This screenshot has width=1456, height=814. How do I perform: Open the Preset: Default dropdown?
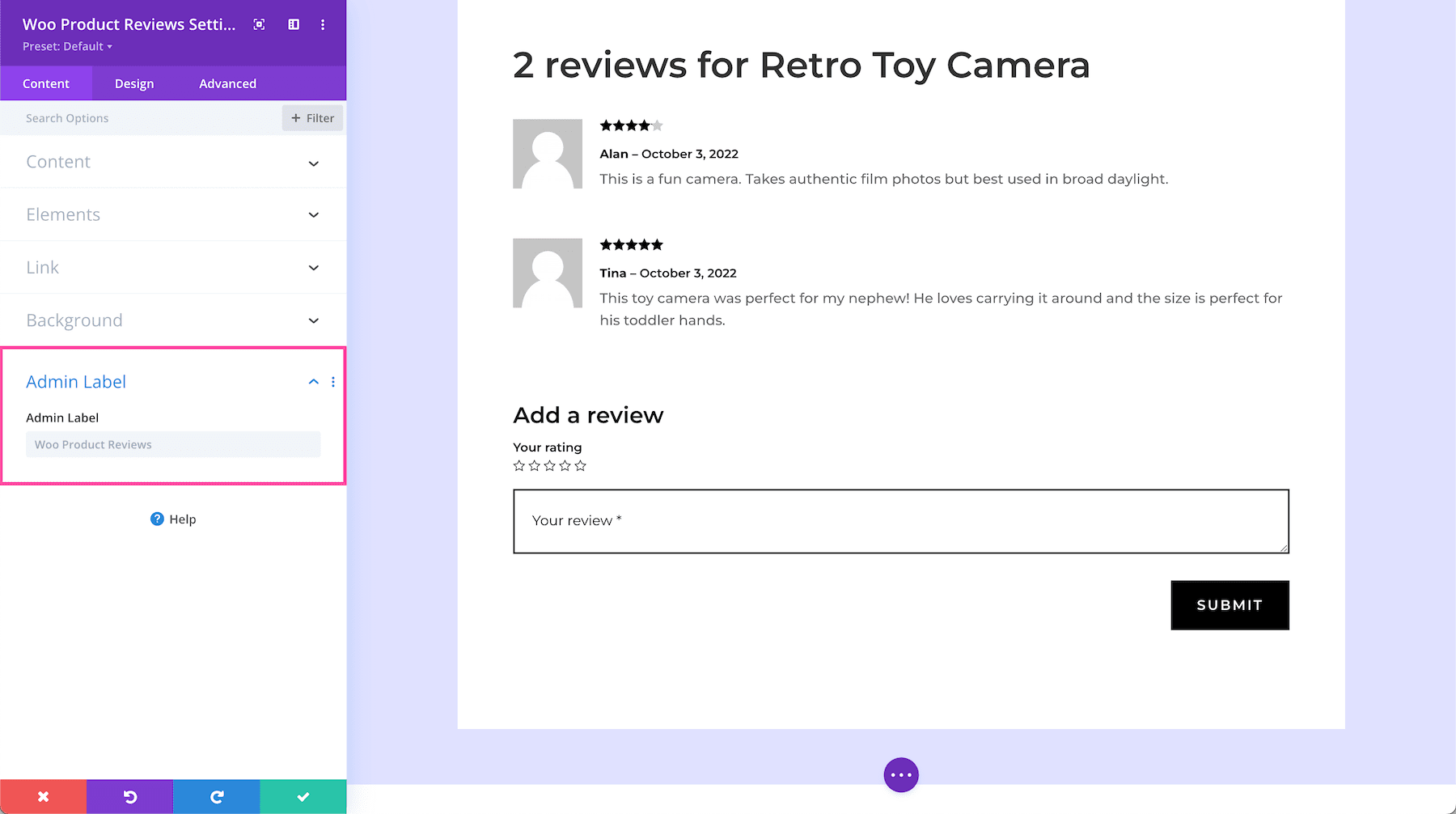[68, 46]
